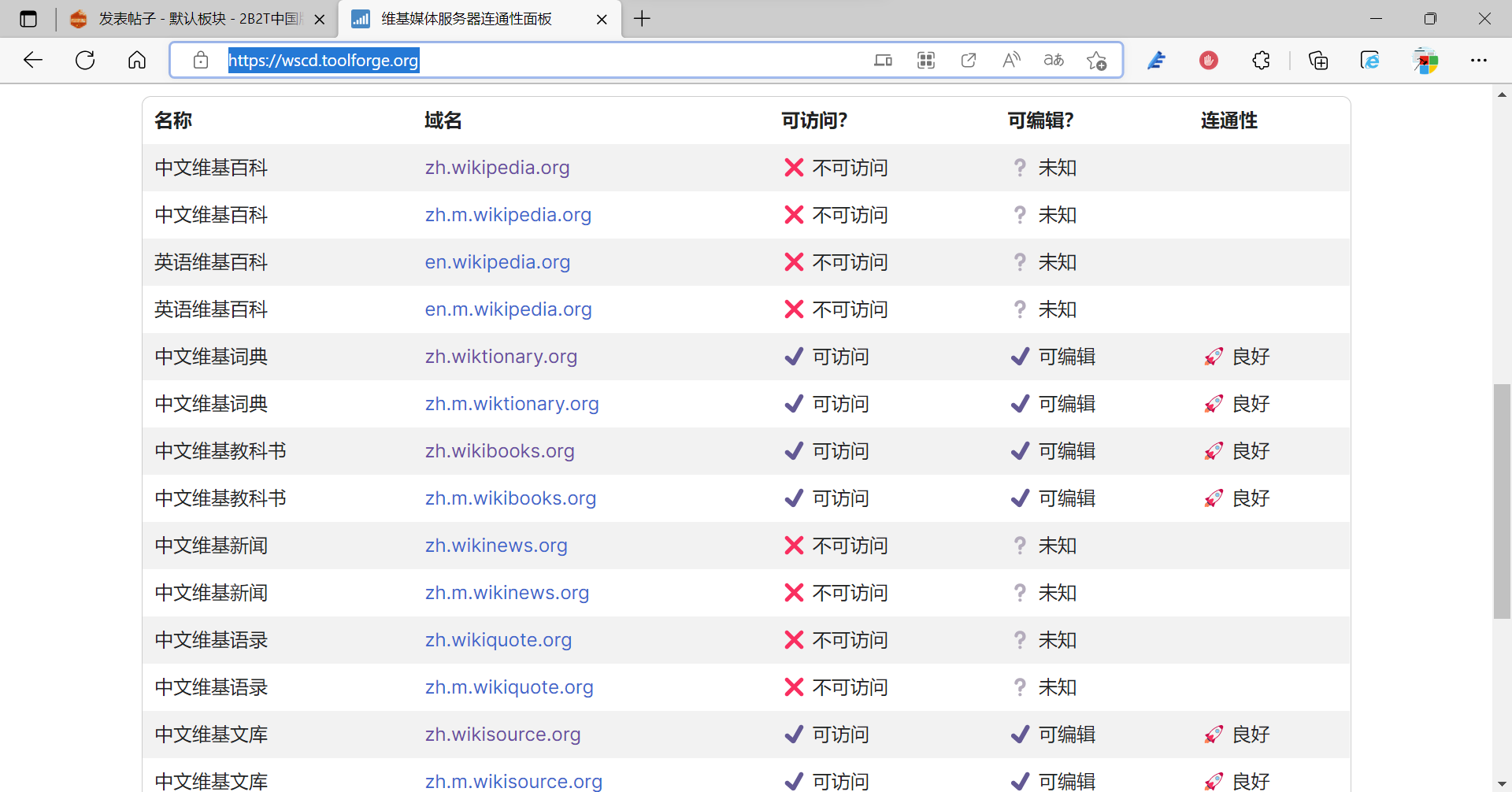Click the 可编辑? column header
Viewport: 1512px width, 792px height.
(x=1040, y=120)
